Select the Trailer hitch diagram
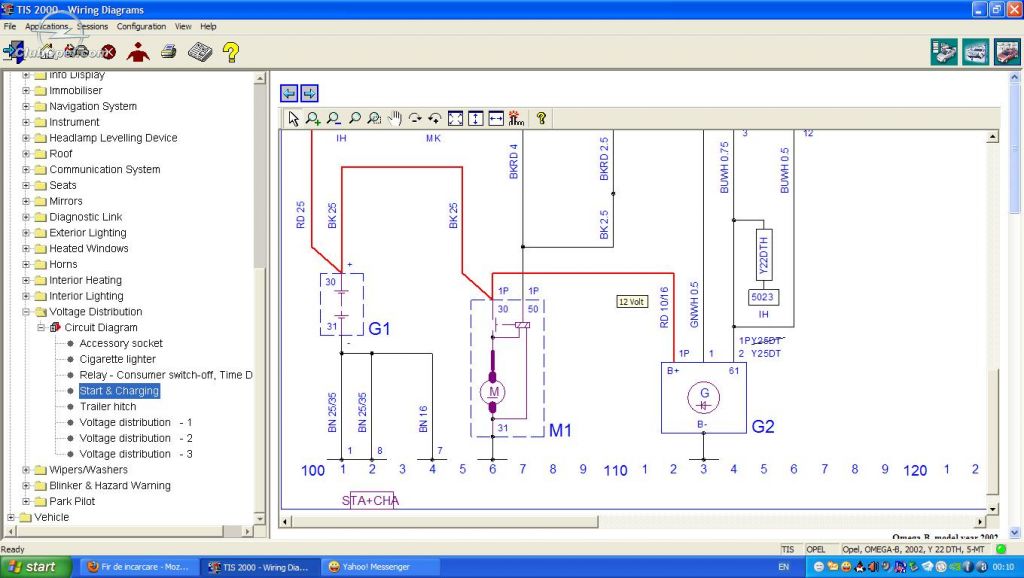 pyautogui.click(x=108, y=406)
